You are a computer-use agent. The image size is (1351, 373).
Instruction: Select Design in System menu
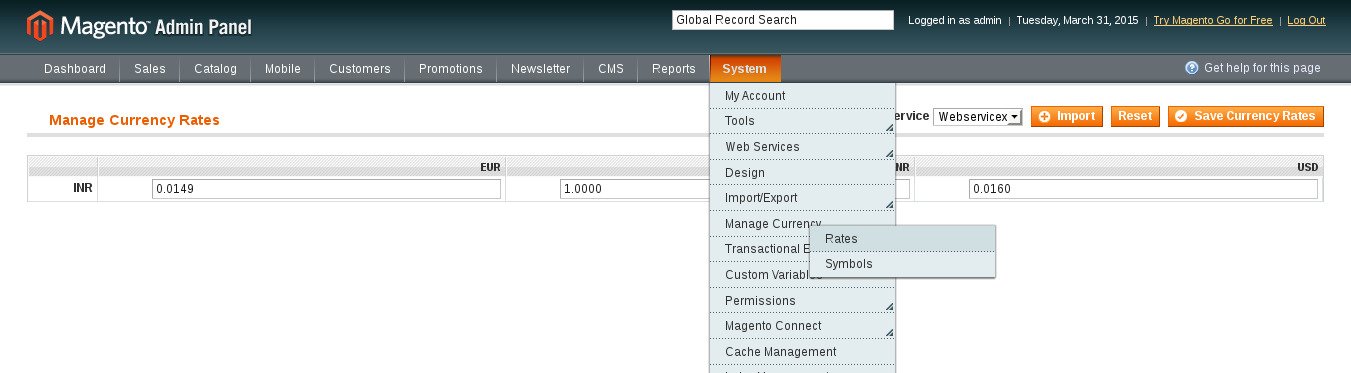[802, 173]
